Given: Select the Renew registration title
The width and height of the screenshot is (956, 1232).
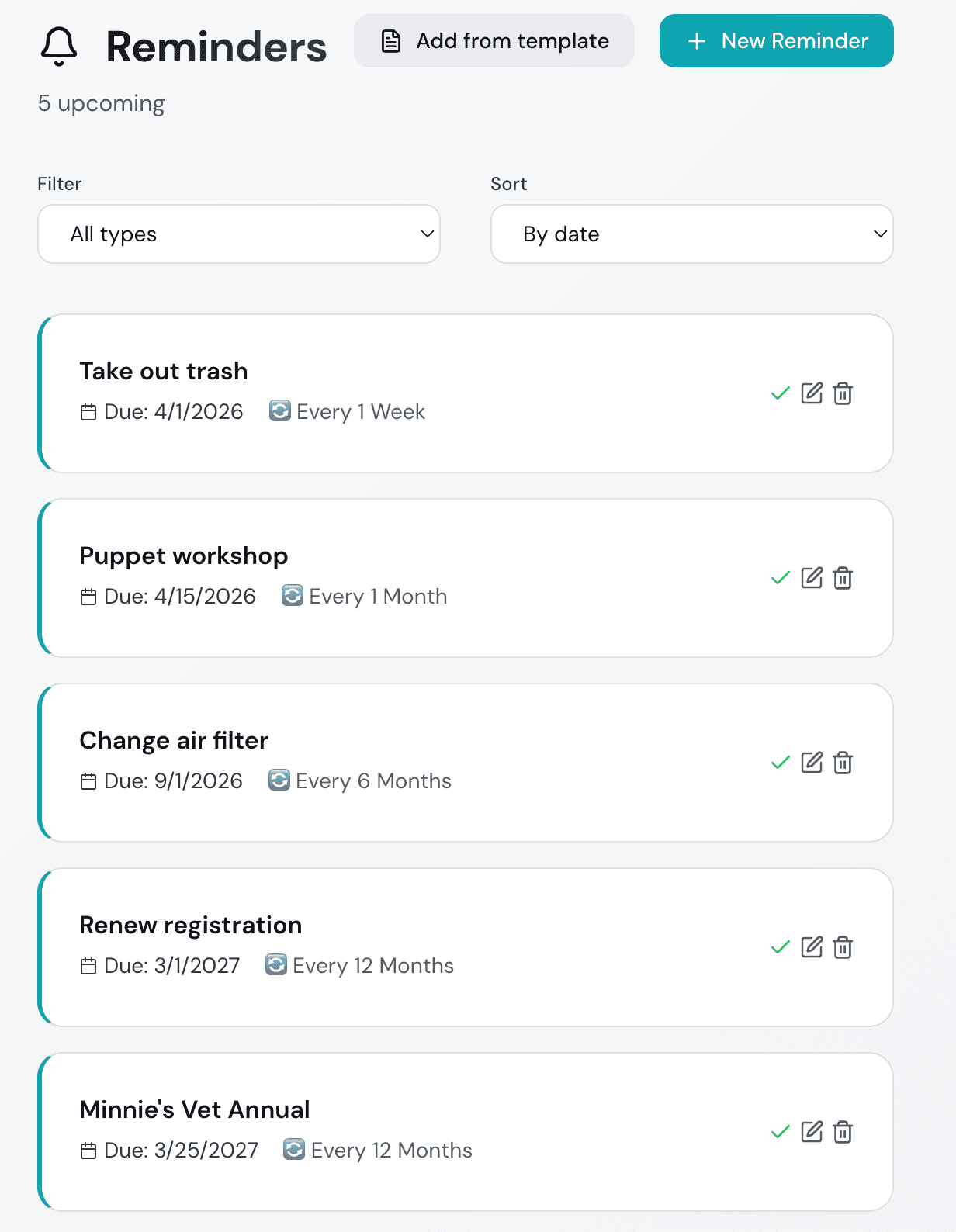Looking at the screenshot, I should (191, 926).
